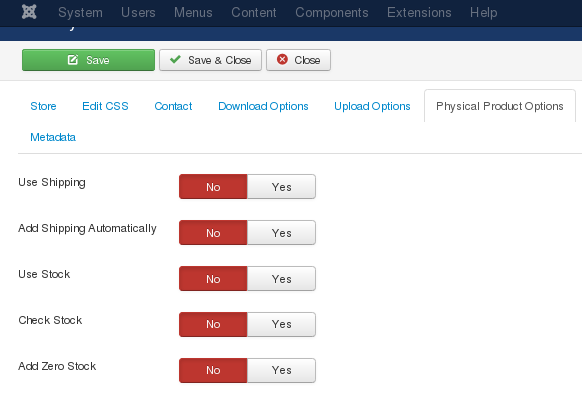Screen dimensions: 582x401
Task: Open the Users menu
Action: pos(138,13)
